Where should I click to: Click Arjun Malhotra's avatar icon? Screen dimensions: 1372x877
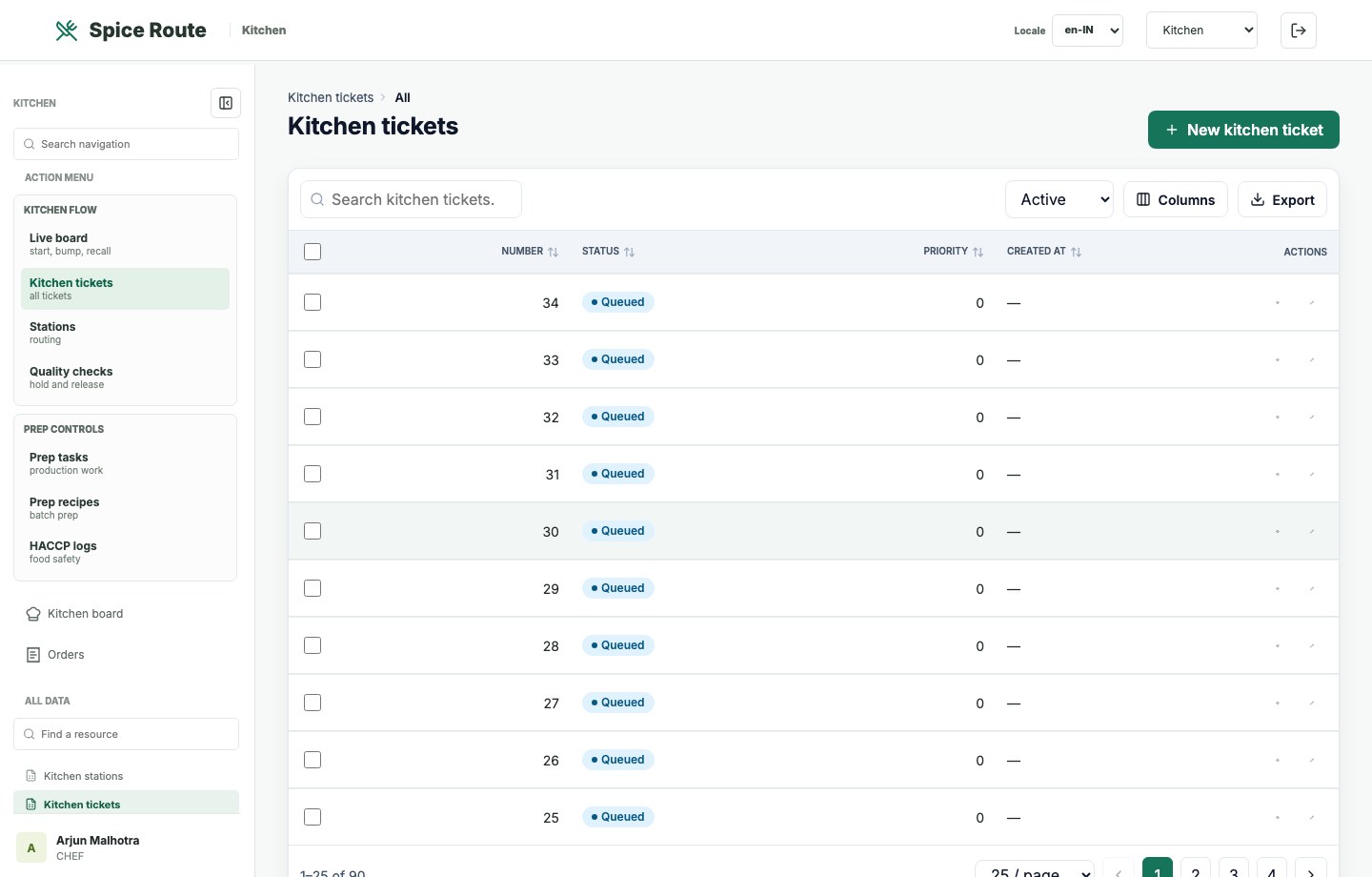pyautogui.click(x=31, y=847)
